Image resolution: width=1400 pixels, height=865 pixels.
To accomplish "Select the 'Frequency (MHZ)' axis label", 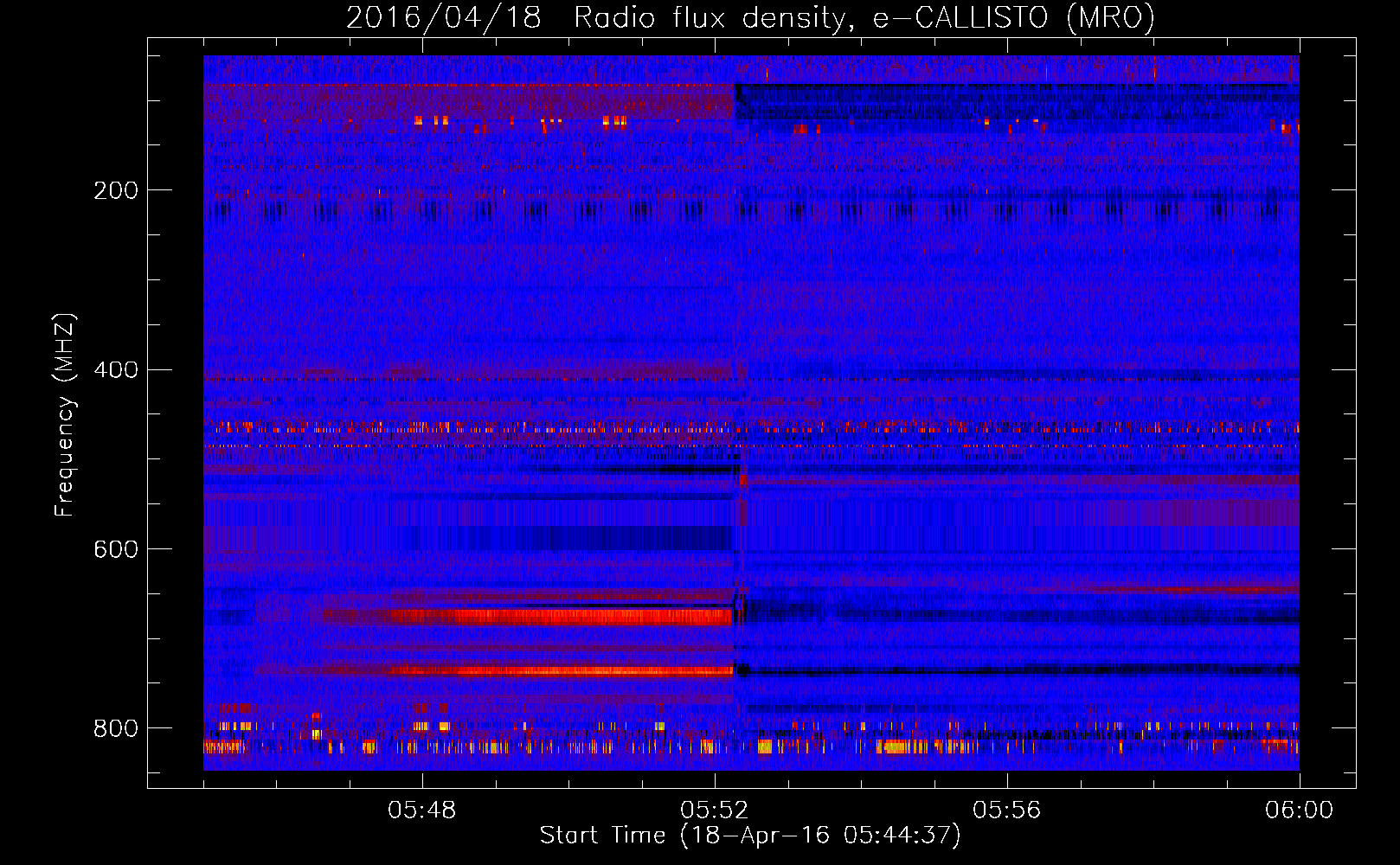I will (x=65, y=414).
